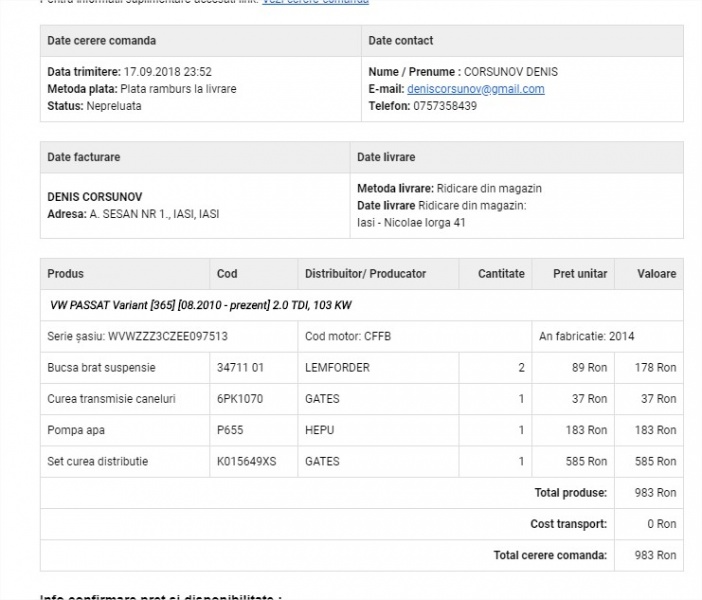Click the 'Total cerere comanda' value 983 Ron
Viewport: 702px width, 600px height.
pos(656,555)
